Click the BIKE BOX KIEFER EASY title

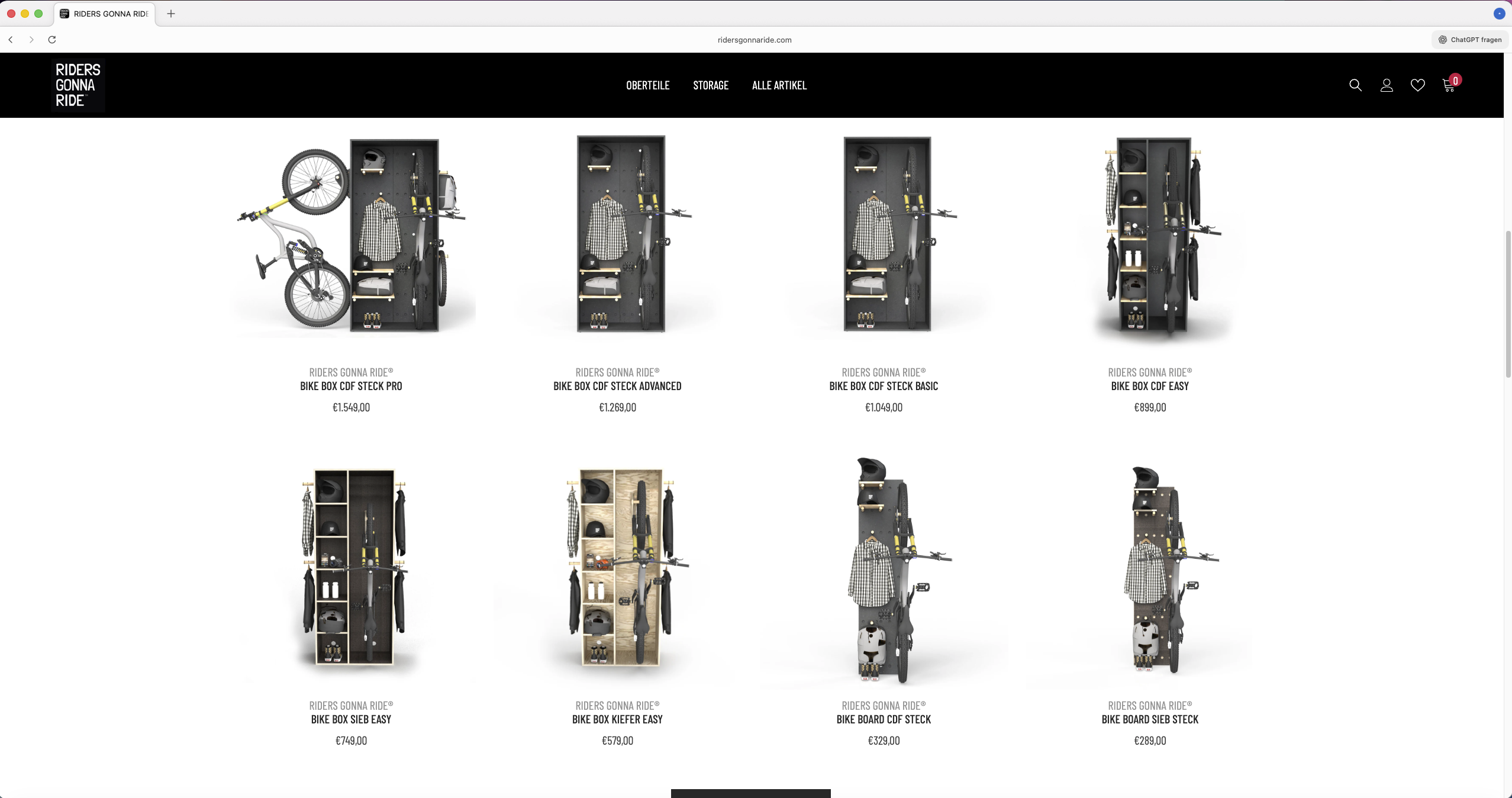(x=617, y=719)
